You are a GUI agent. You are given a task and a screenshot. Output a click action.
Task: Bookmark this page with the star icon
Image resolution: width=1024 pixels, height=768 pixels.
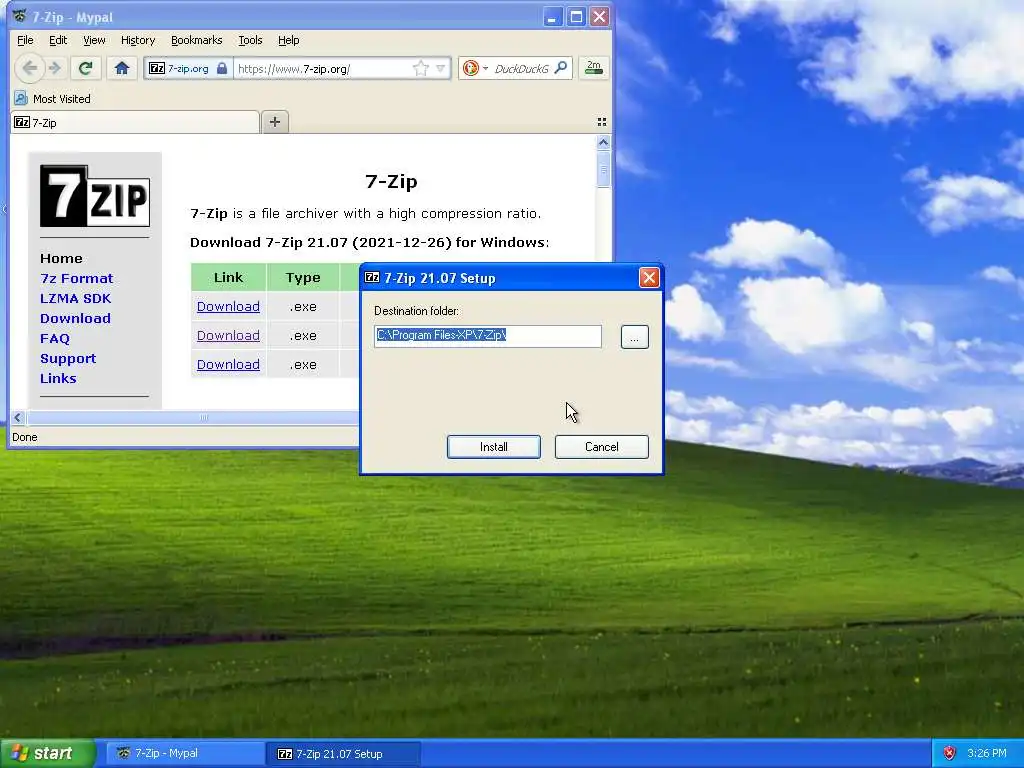click(421, 69)
